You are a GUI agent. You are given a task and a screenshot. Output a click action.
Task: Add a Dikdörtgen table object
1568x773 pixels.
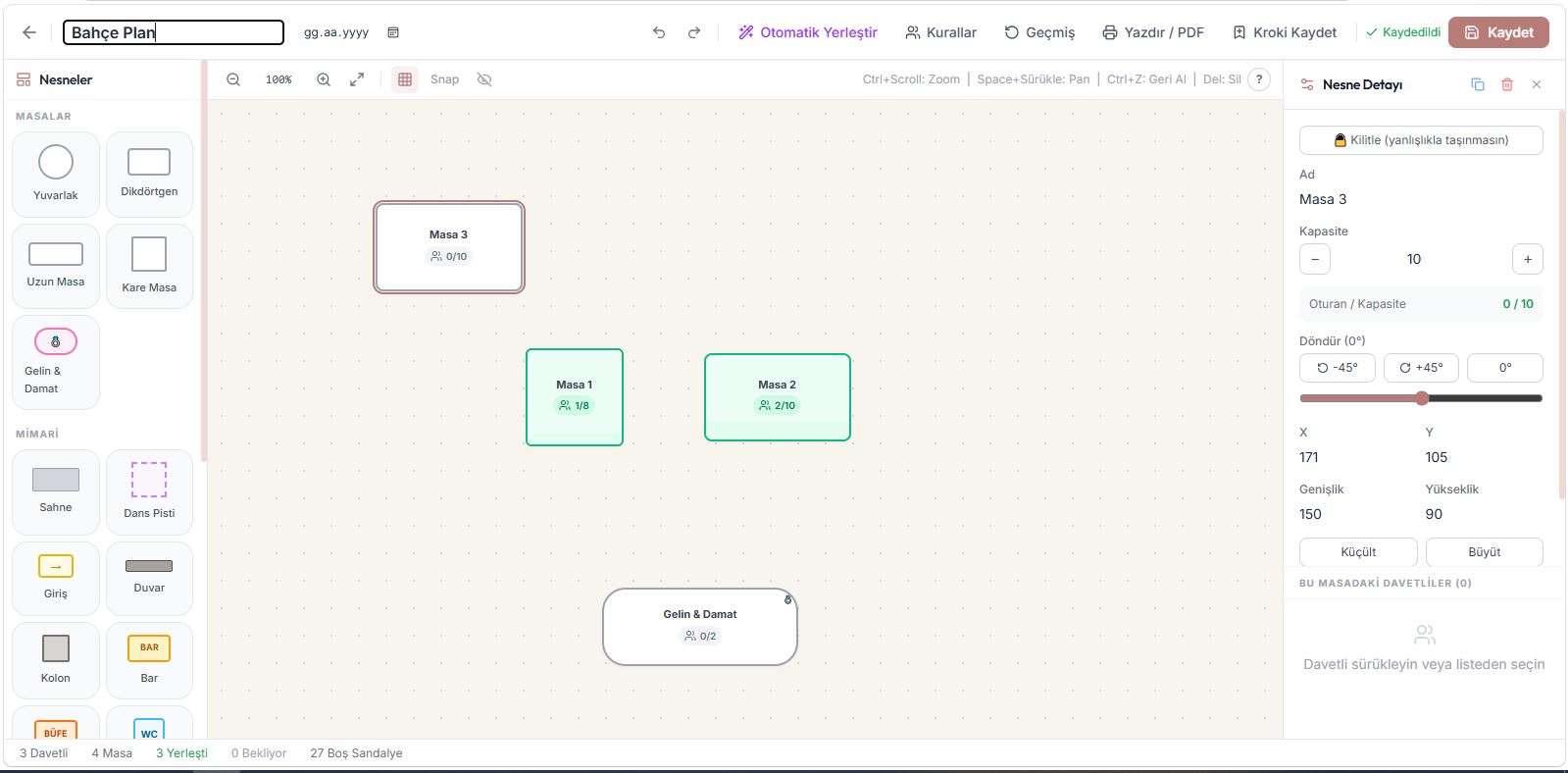click(149, 174)
